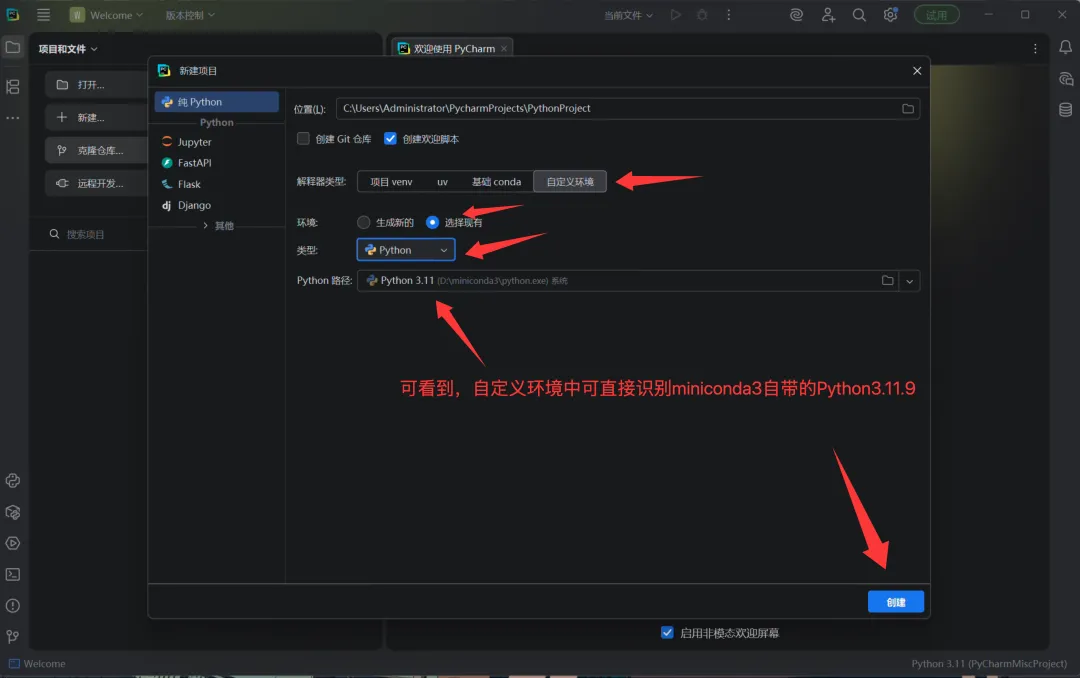This screenshot has width=1080, height=678.
Task: Open the environment Type Python dropdown
Action: [406, 250]
